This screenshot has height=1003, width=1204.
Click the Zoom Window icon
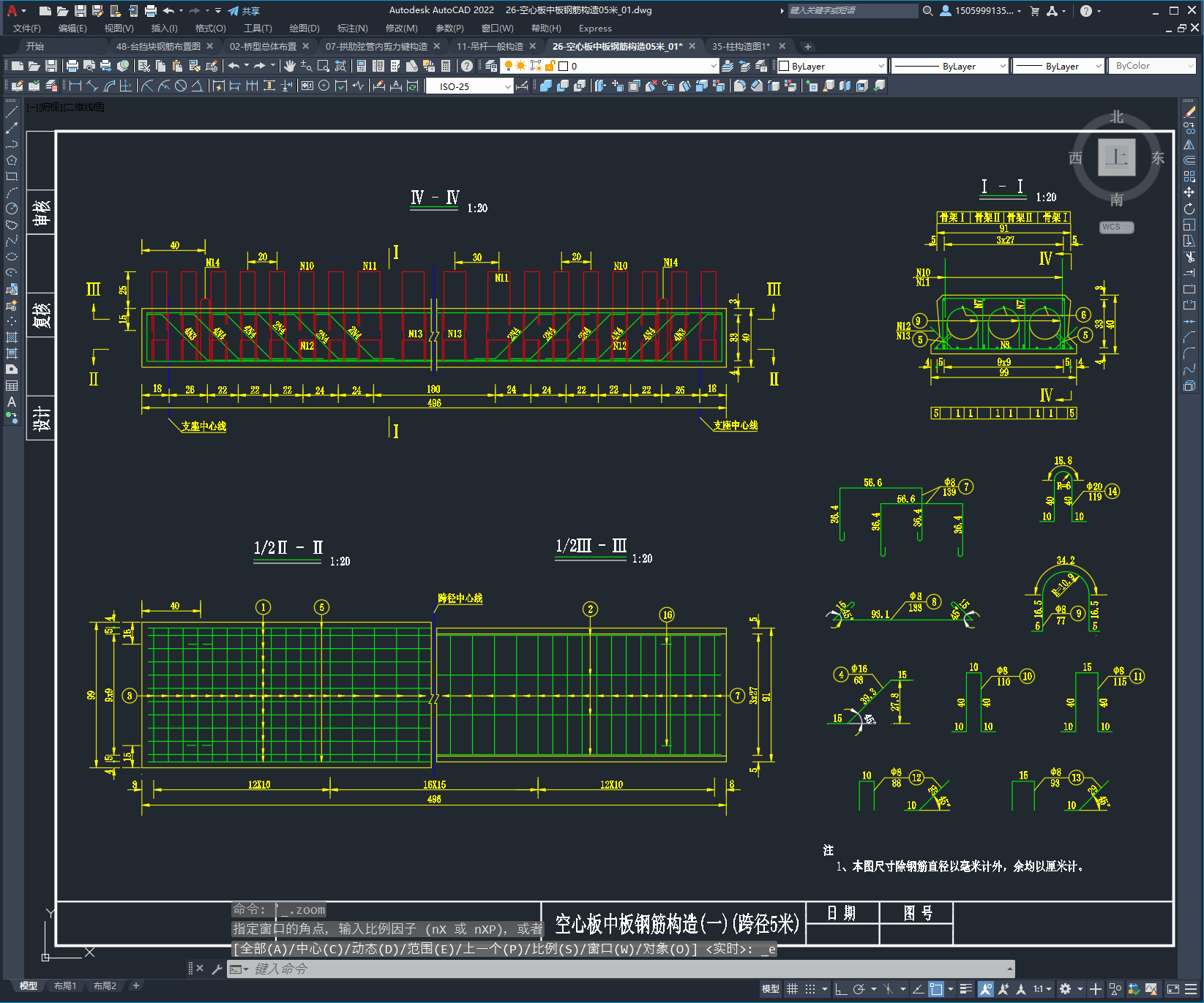(x=324, y=66)
